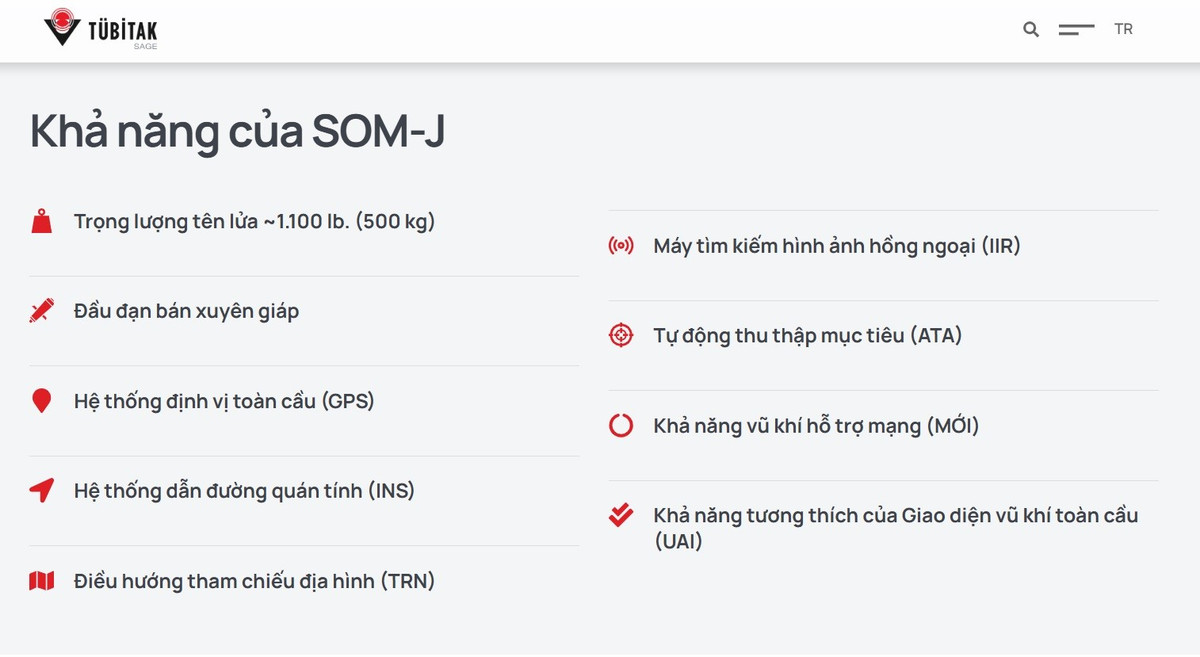The height and width of the screenshot is (657, 1200).
Task: Select the network weapon capability circle icon
Action: pyautogui.click(x=621, y=425)
